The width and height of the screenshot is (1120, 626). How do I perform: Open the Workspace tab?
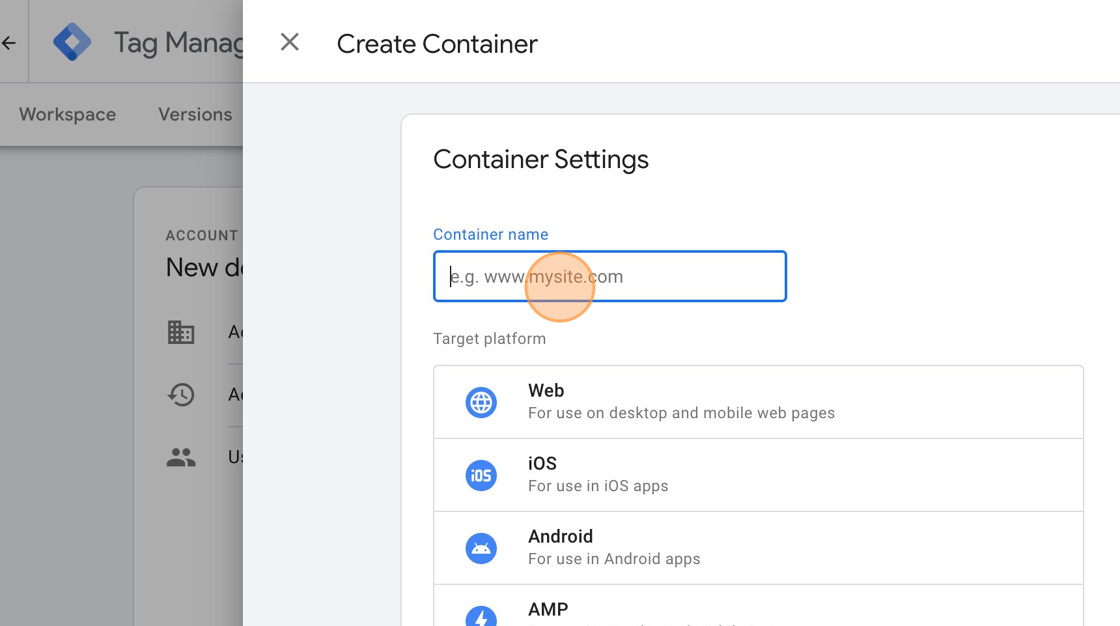point(67,114)
